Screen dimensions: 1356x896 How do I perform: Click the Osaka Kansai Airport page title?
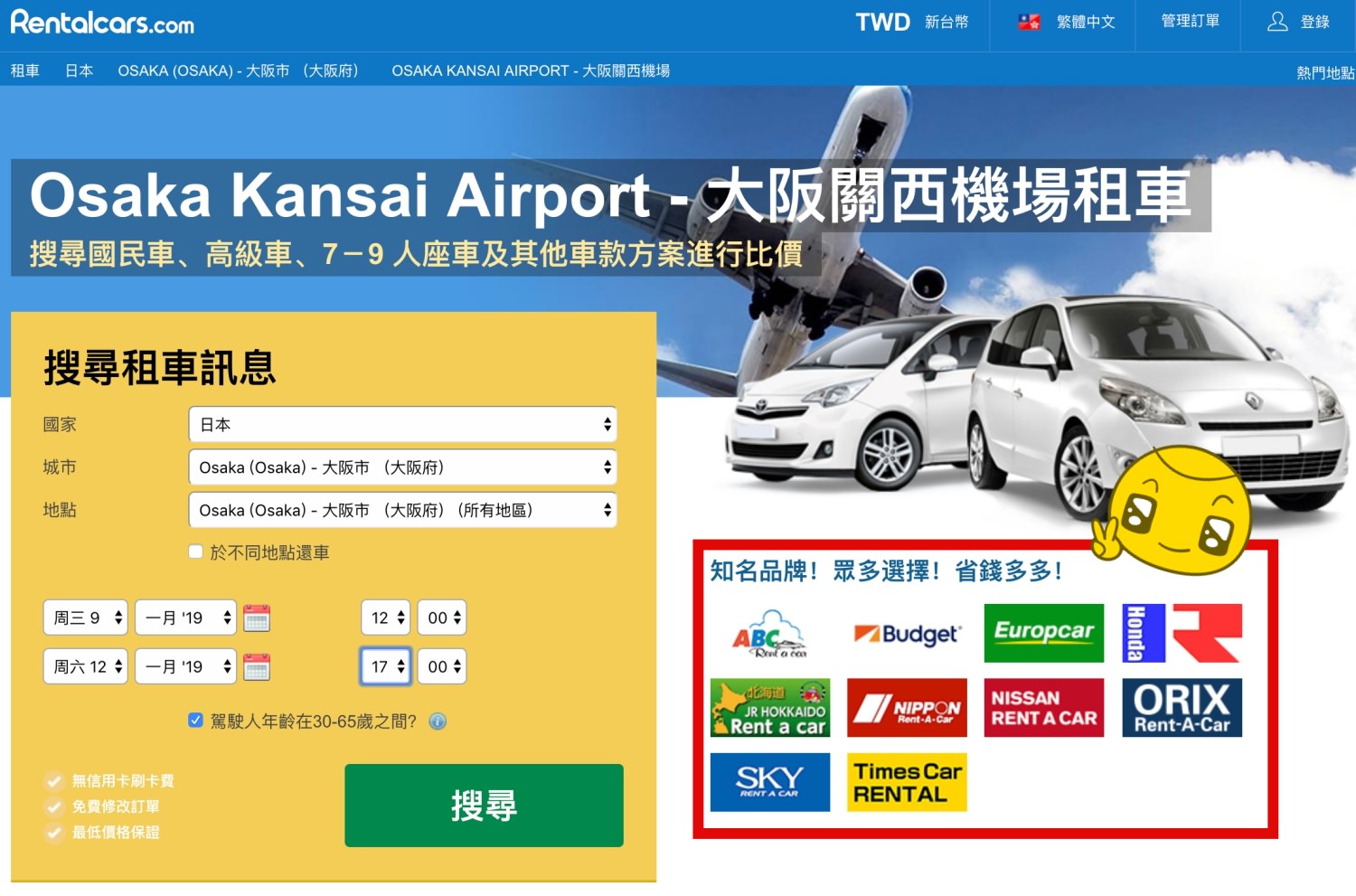pos(610,195)
